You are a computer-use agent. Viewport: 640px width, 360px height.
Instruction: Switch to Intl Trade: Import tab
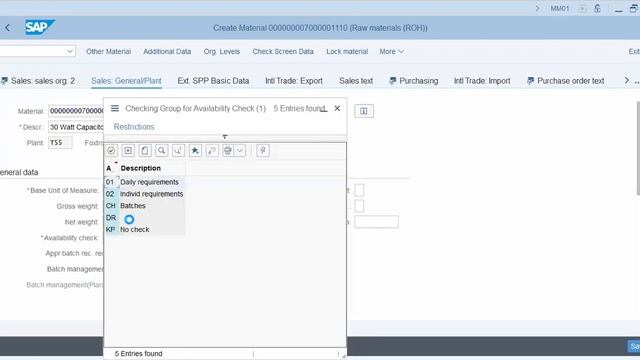pyautogui.click(x=482, y=81)
